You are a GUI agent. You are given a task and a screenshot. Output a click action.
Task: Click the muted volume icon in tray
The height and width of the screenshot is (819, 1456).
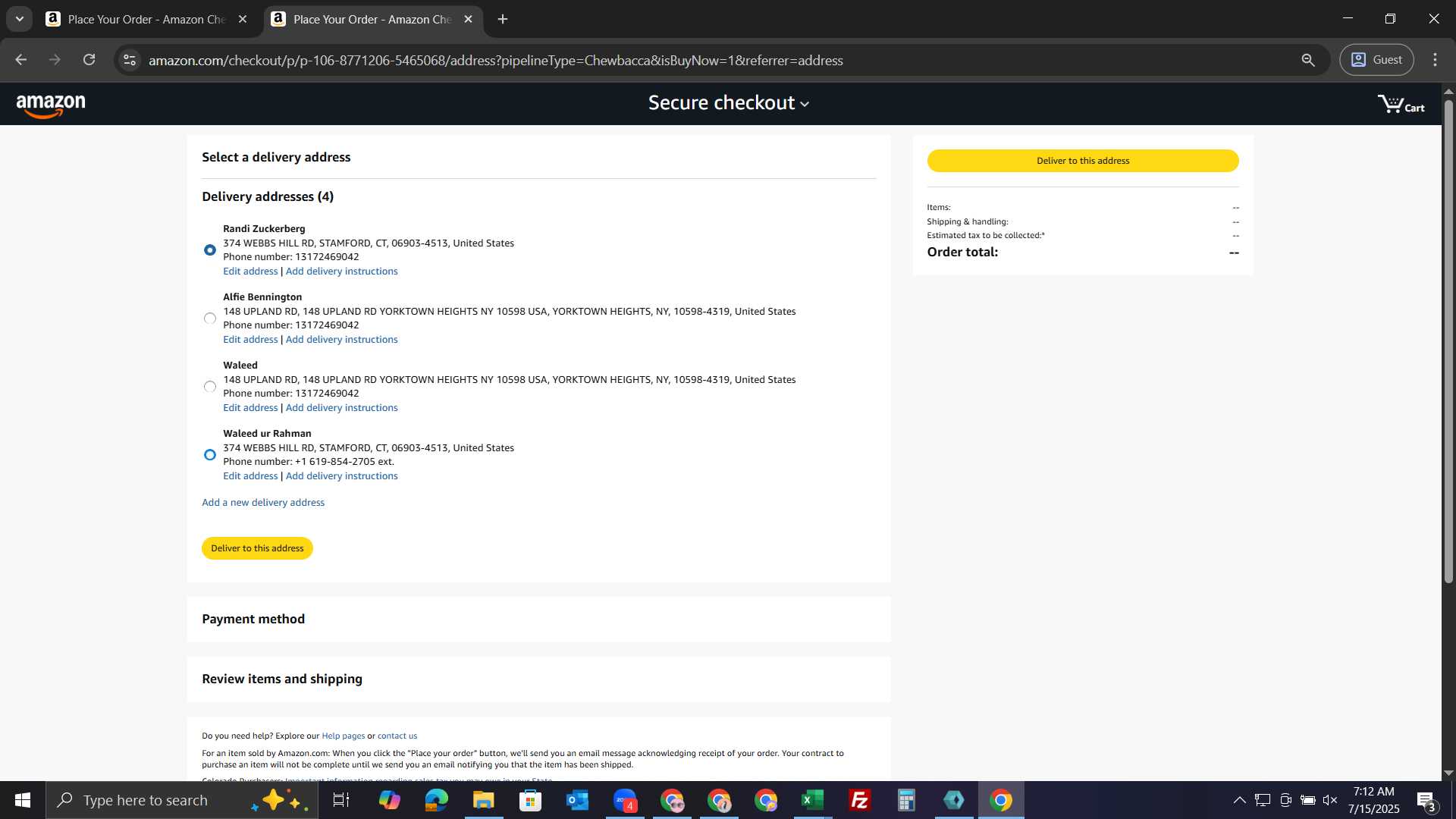[x=1330, y=800]
